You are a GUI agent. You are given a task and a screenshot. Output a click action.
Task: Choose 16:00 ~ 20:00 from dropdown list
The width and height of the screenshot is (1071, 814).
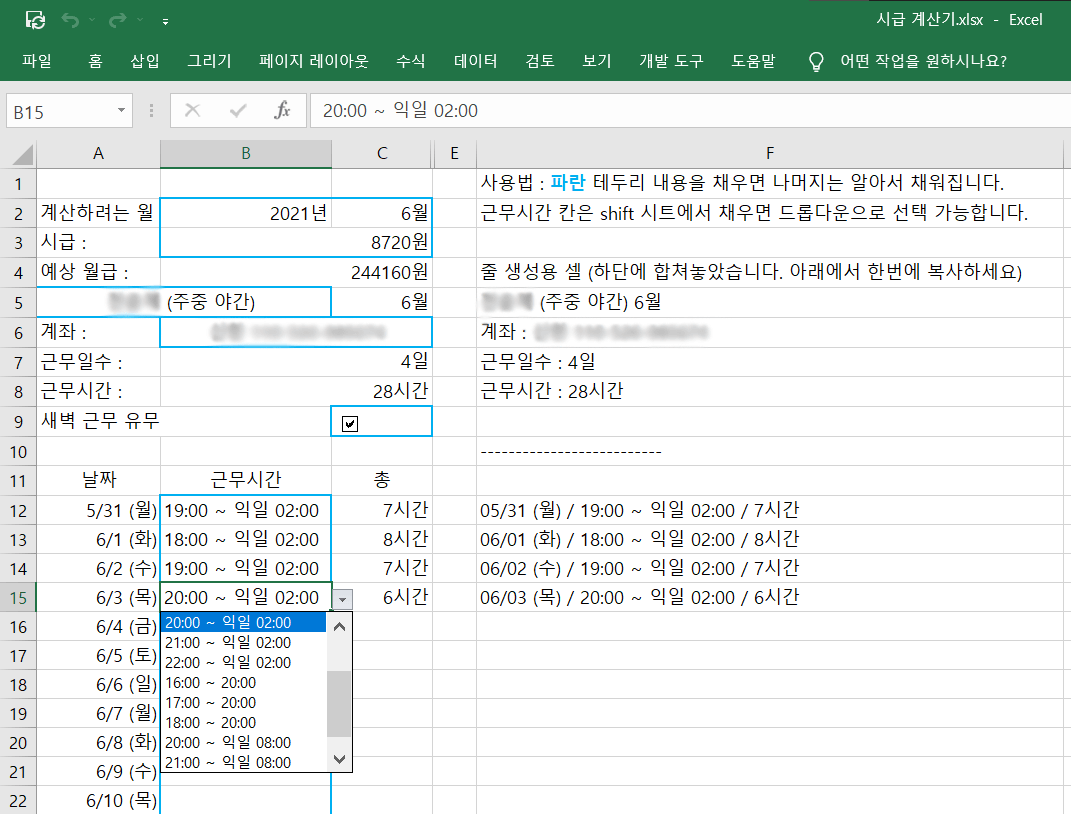[x=244, y=683]
